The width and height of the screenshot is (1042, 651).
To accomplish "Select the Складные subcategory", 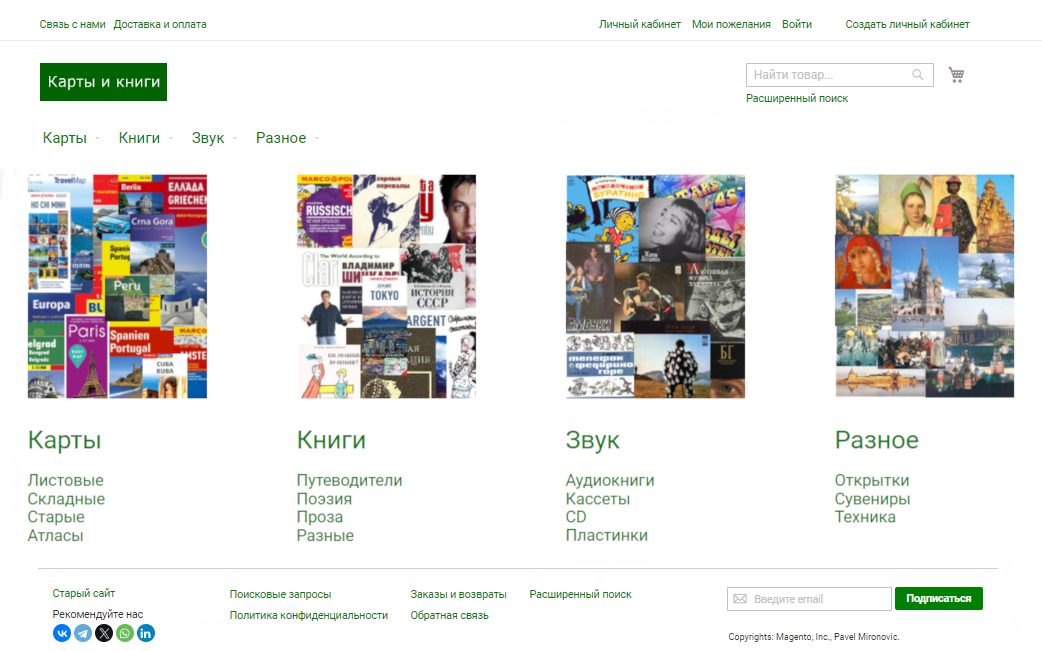I will [66, 499].
